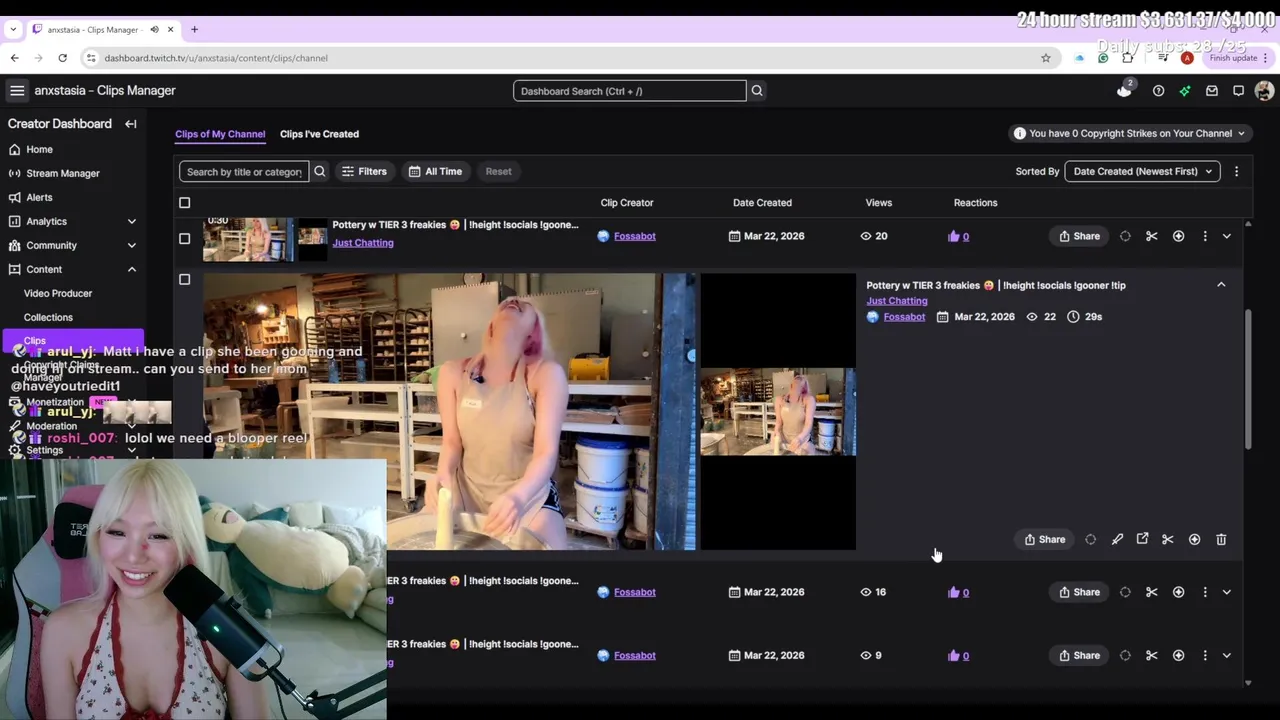Share the clip with 16 views

[x=1079, y=592]
